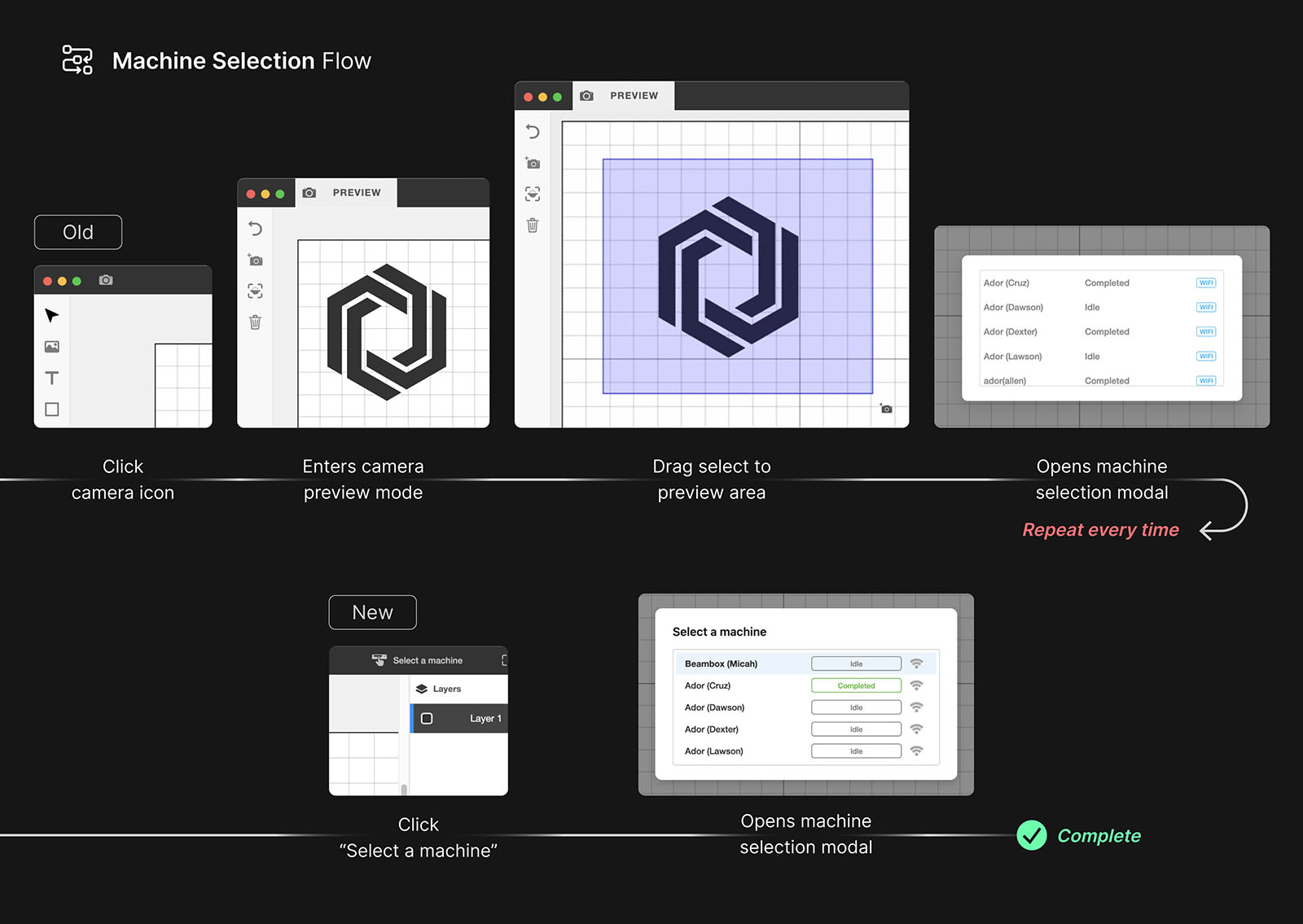Click the machine hand icon beside "Select a machine"

[379, 660]
